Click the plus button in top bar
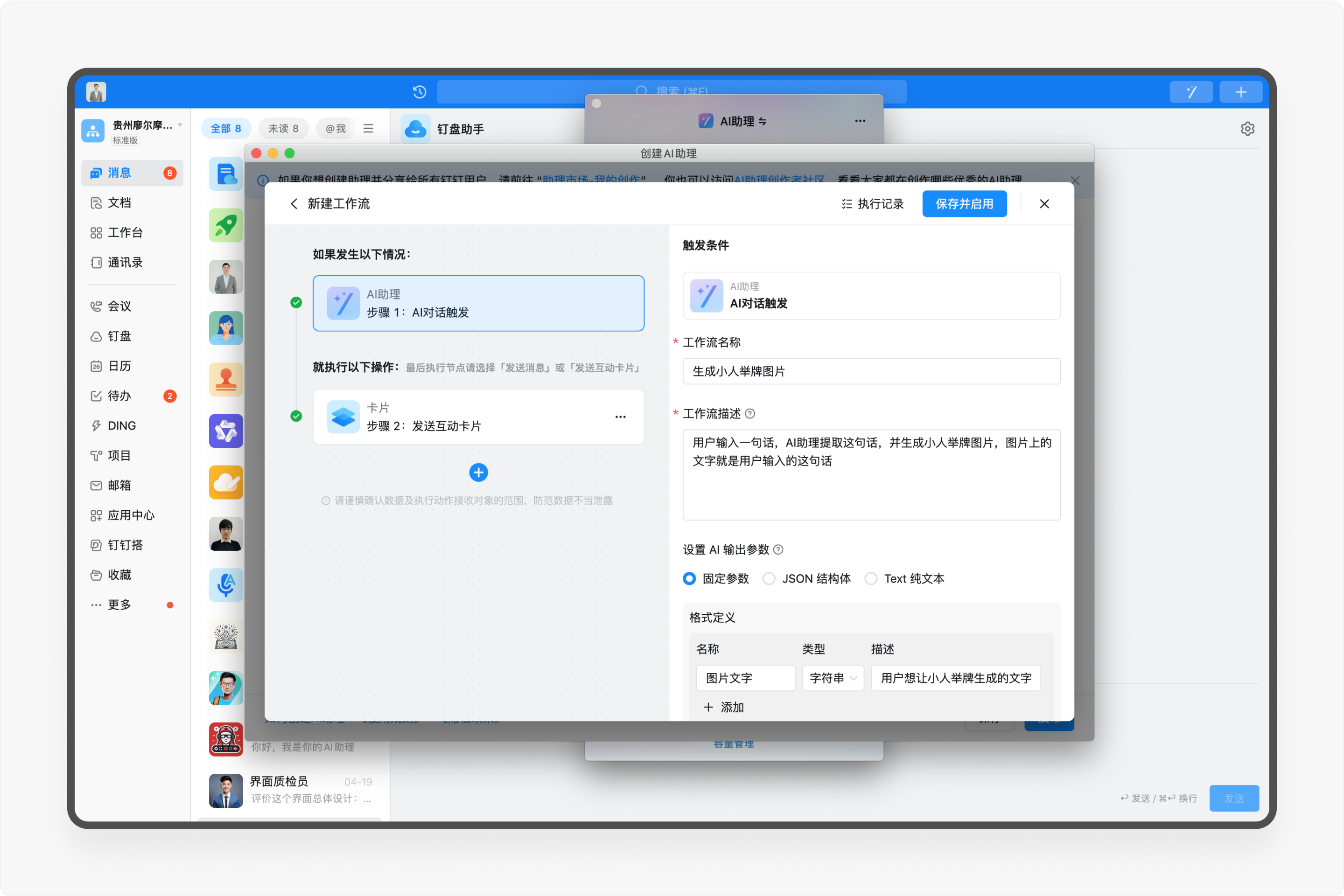The height and width of the screenshot is (896, 1344). click(1240, 91)
